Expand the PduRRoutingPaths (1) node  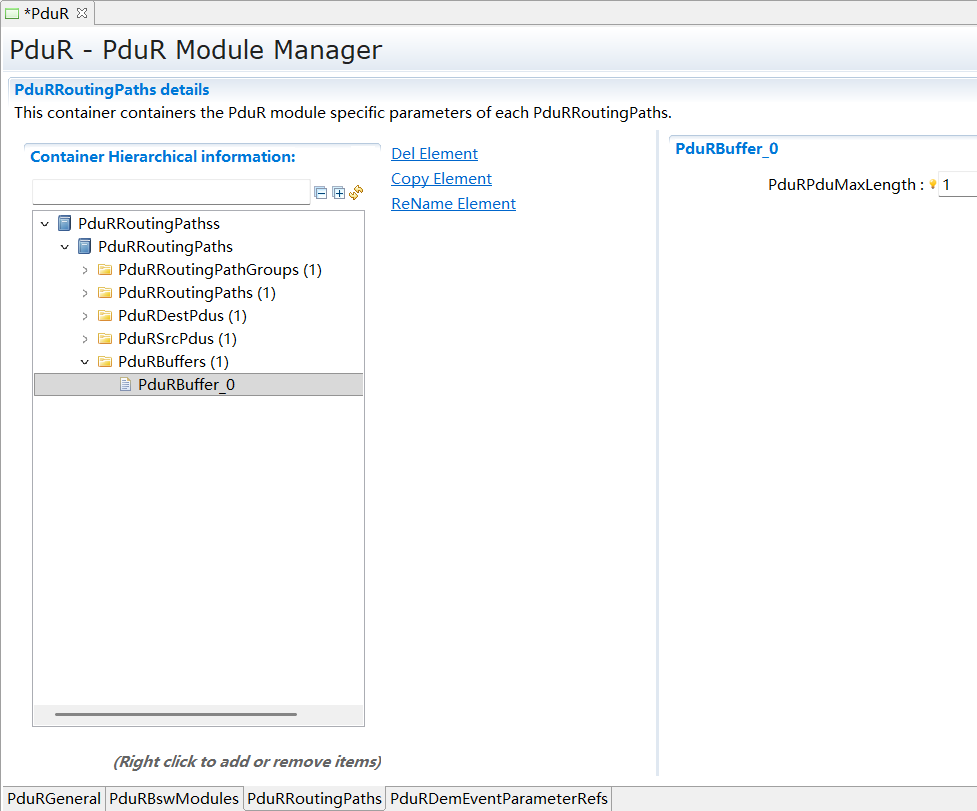(84, 292)
